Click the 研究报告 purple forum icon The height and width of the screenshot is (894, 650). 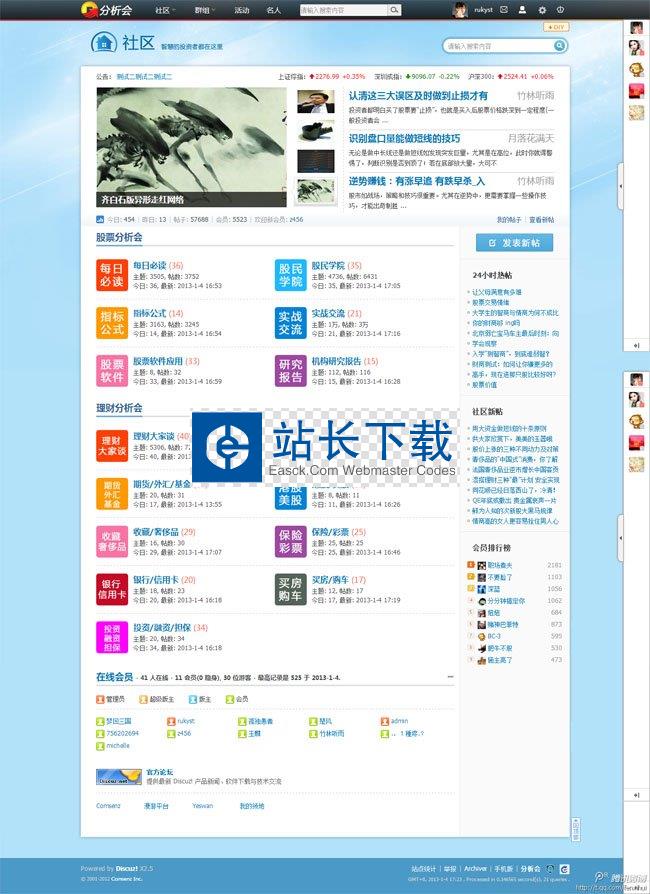[x=290, y=370]
